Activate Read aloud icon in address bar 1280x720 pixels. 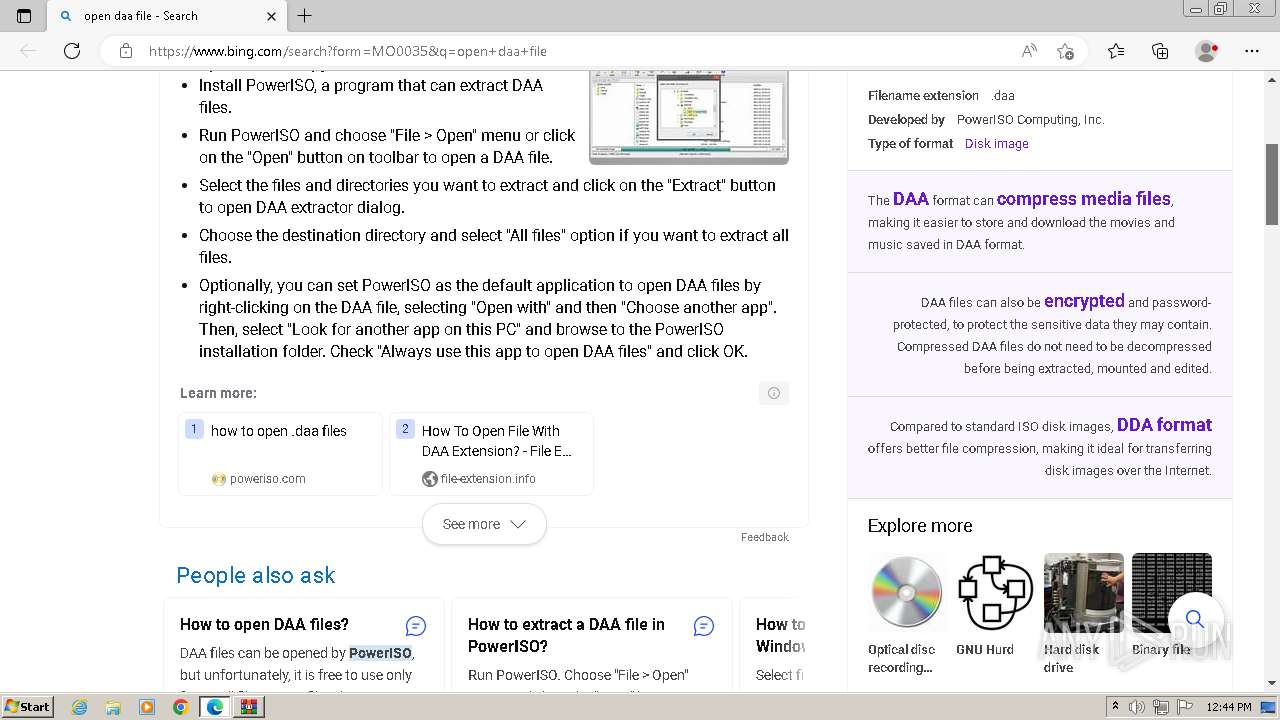(1028, 51)
